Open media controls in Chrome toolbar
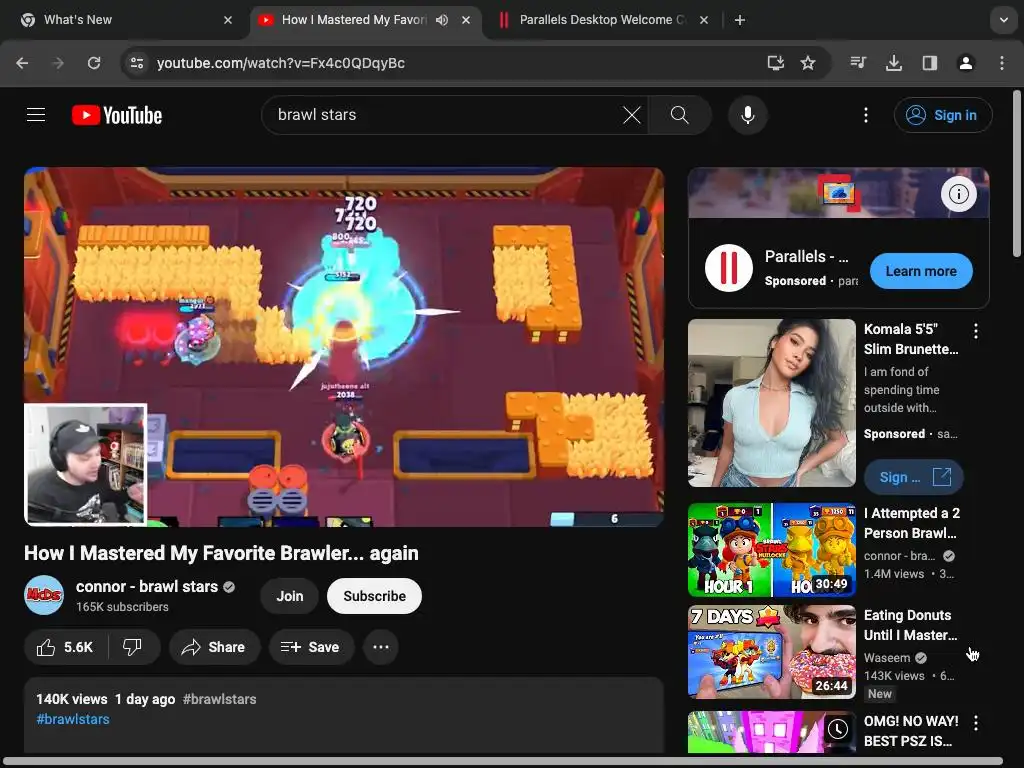Viewport: 1024px width, 768px height. [858, 63]
